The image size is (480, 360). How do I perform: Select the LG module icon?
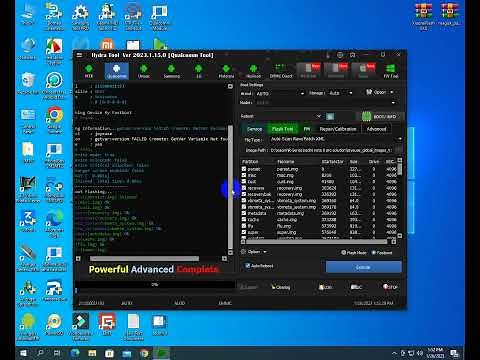coord(199,71)
